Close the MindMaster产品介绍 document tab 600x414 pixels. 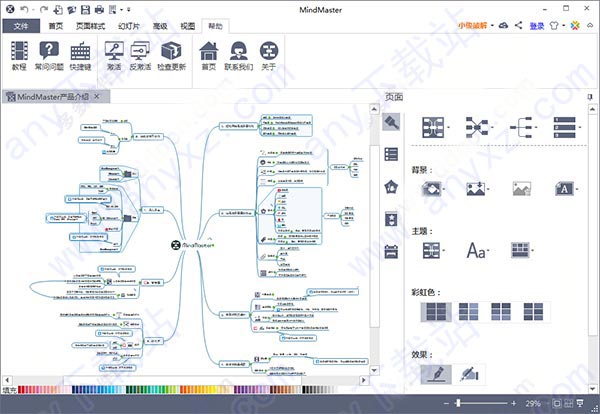(97, 96)
